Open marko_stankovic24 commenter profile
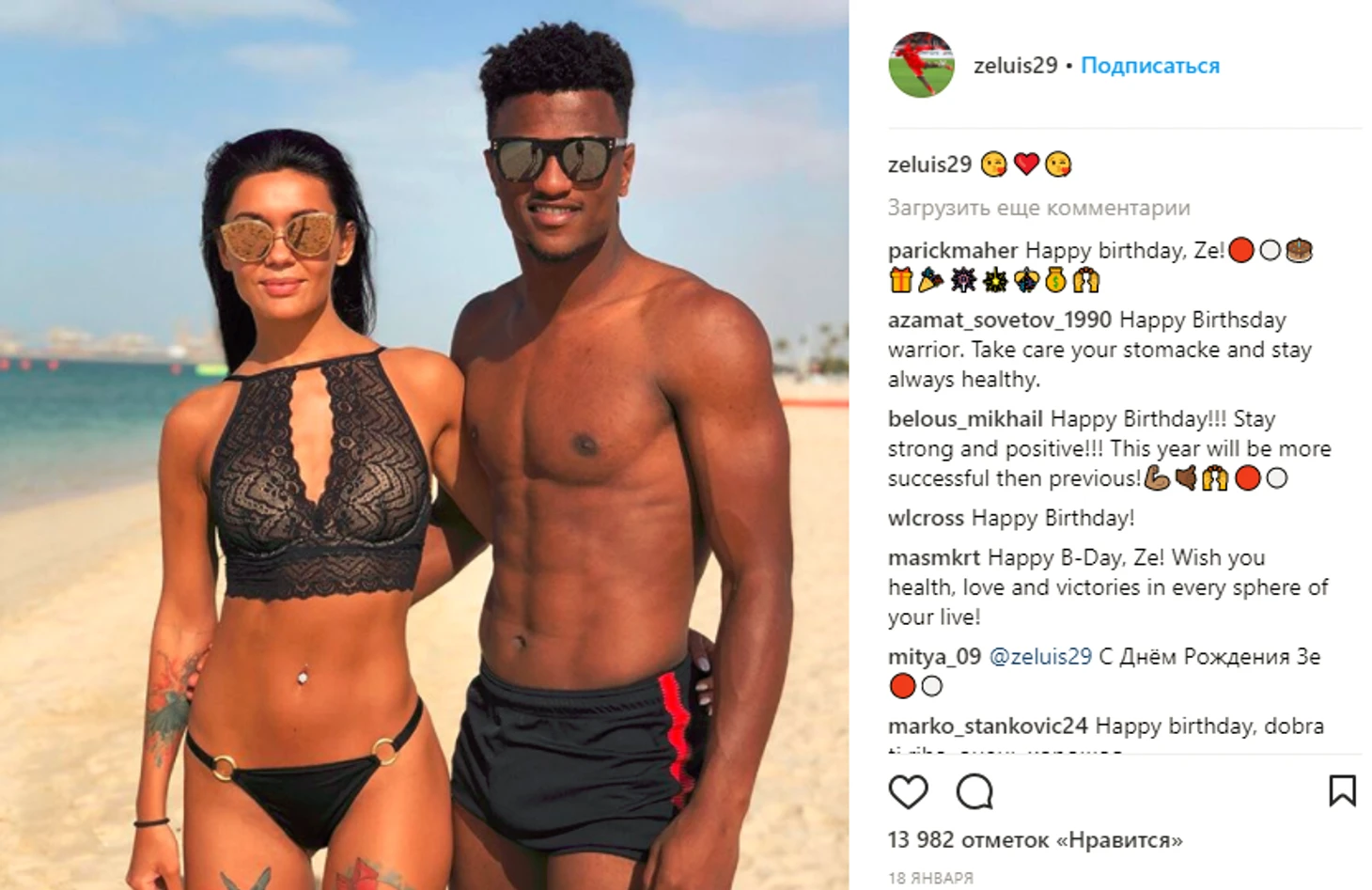 pyautogui.click(x=988, y=726)
